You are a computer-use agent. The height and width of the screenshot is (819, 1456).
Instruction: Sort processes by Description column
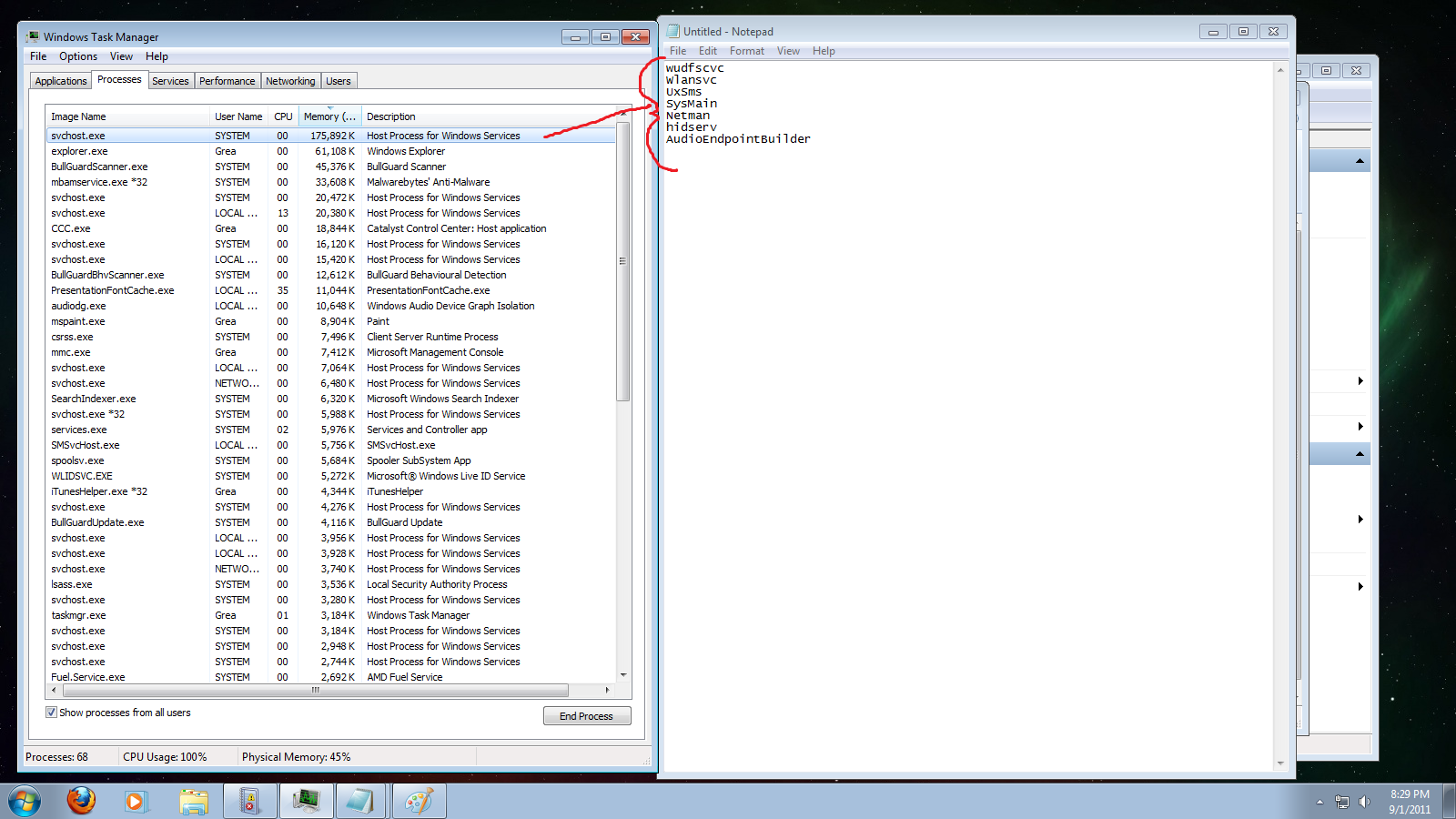tap(490, 116)
